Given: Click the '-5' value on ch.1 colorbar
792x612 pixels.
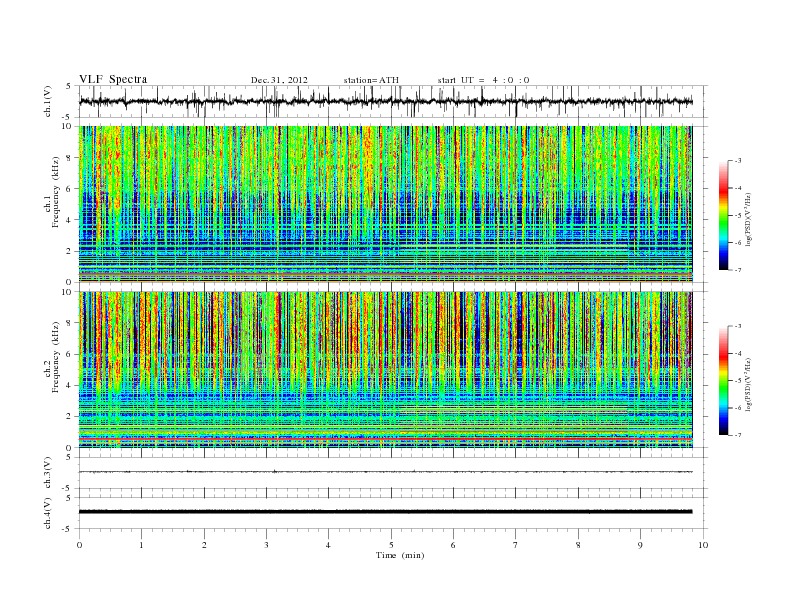Looking at the screenshot, I should tap(737, 216).
